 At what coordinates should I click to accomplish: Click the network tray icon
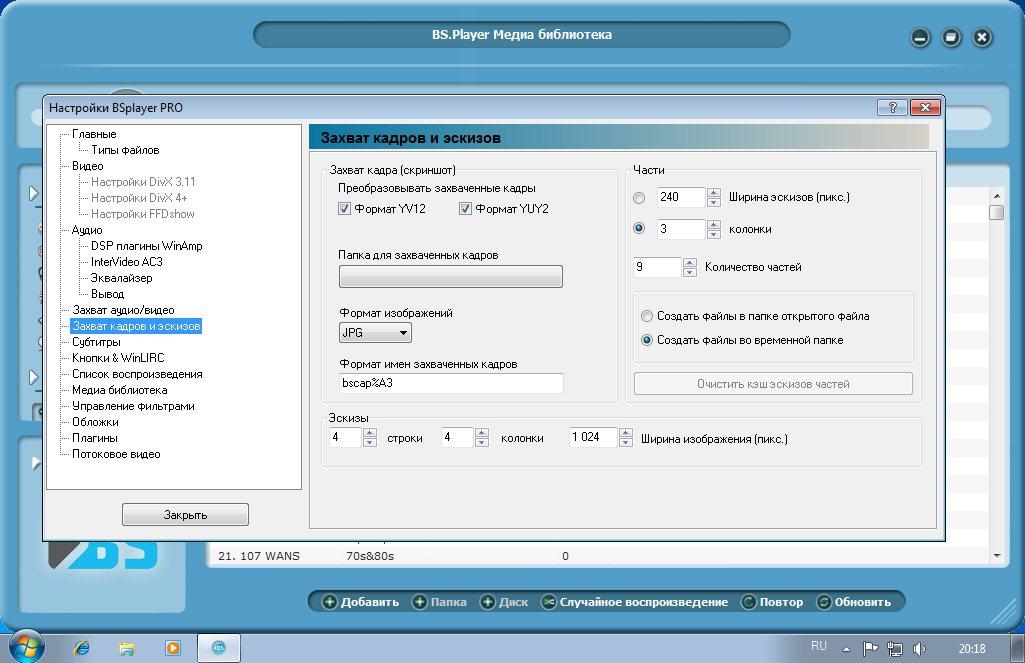tap(895, 649)
